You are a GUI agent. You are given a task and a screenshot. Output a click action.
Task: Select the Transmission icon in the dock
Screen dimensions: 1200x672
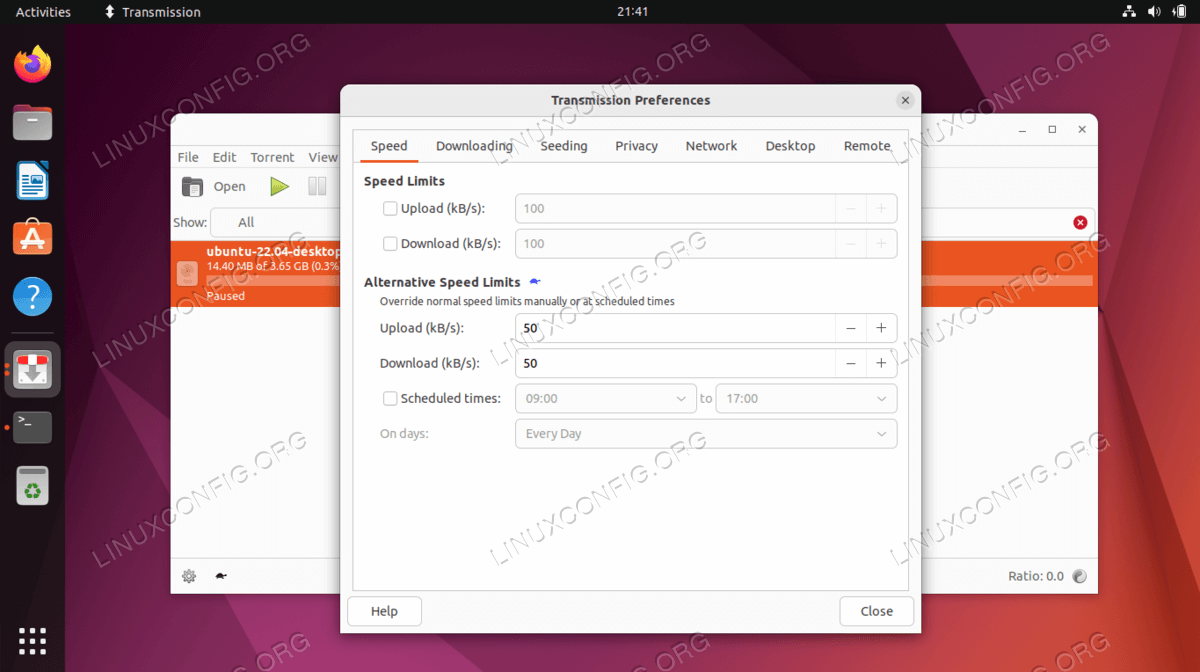[x=33, y=369]
